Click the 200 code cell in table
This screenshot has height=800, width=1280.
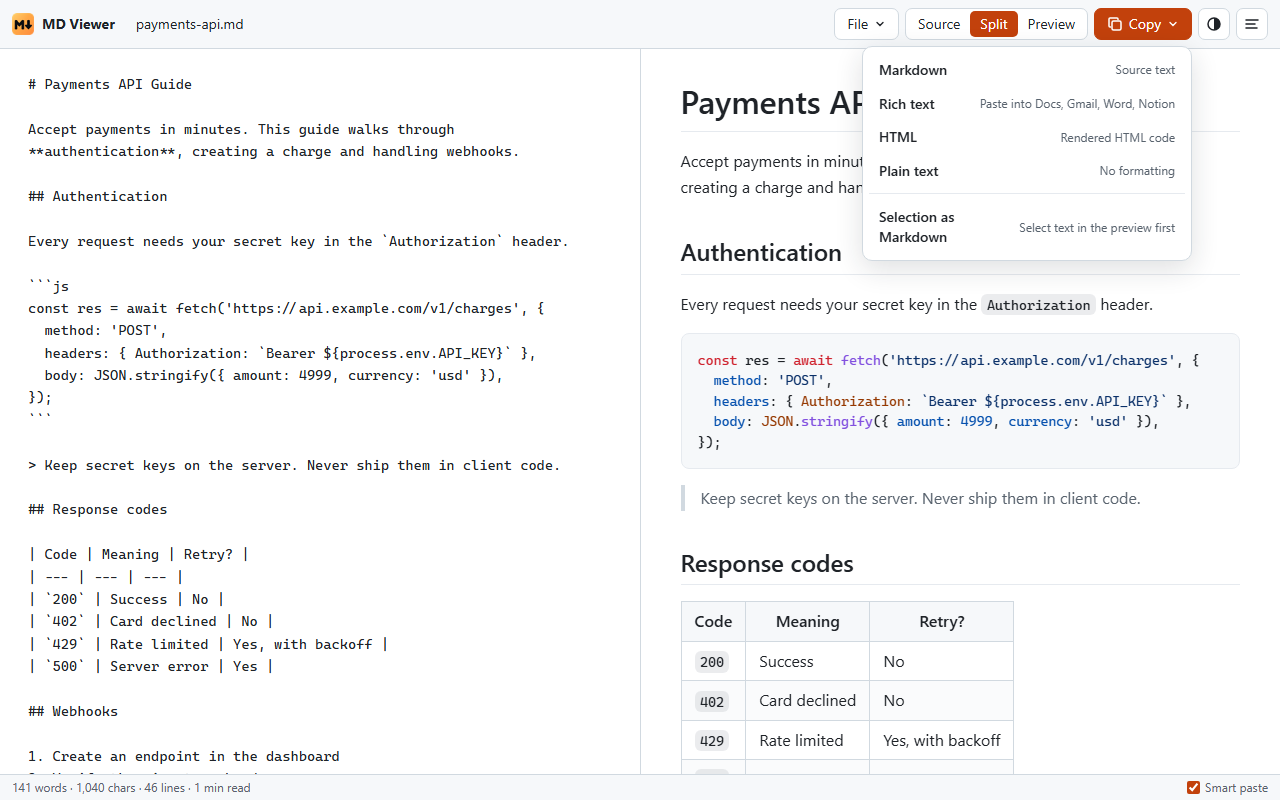[x=713, y=661]
